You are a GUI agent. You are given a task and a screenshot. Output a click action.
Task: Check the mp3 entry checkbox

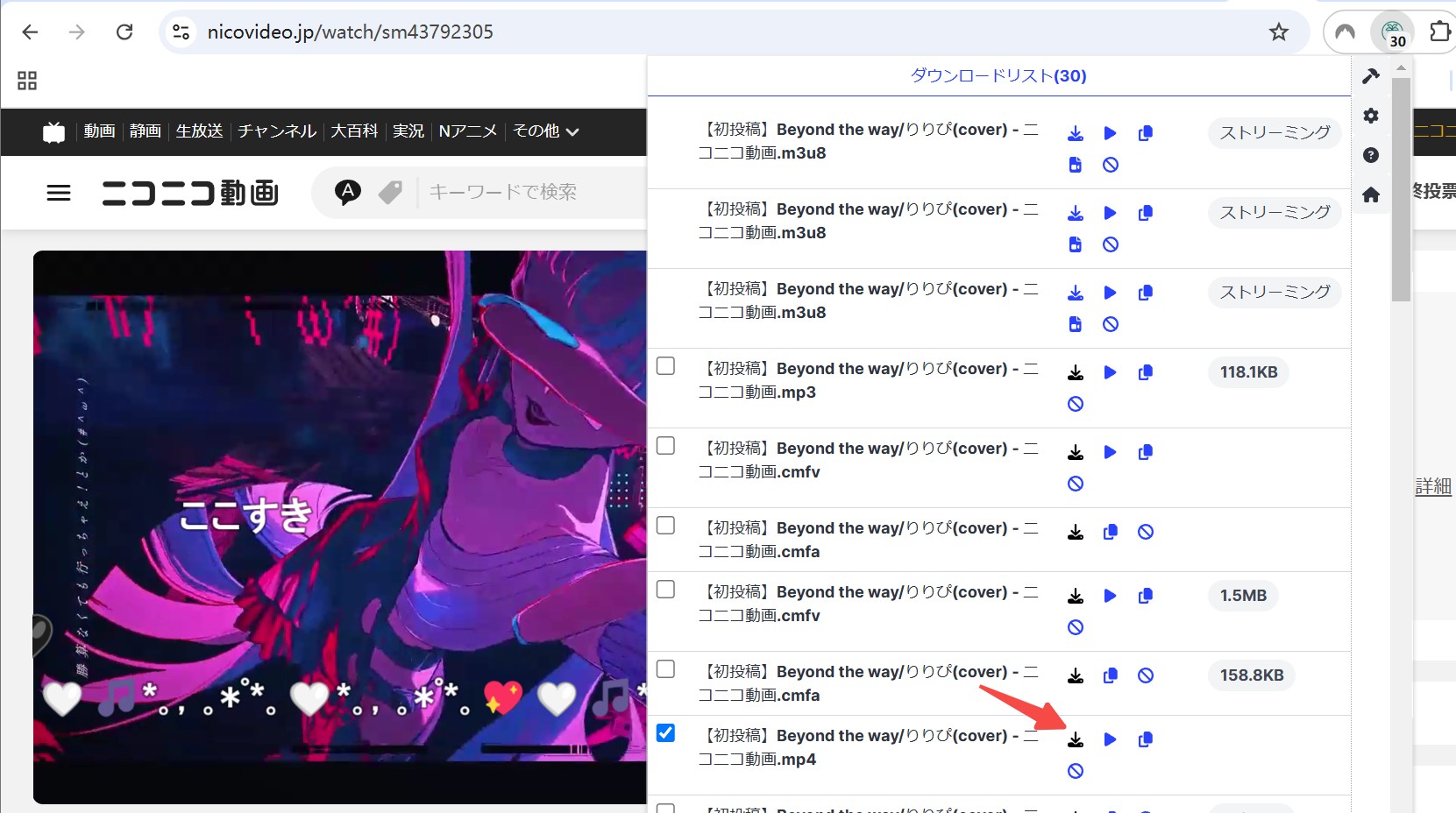click(666, 365)
